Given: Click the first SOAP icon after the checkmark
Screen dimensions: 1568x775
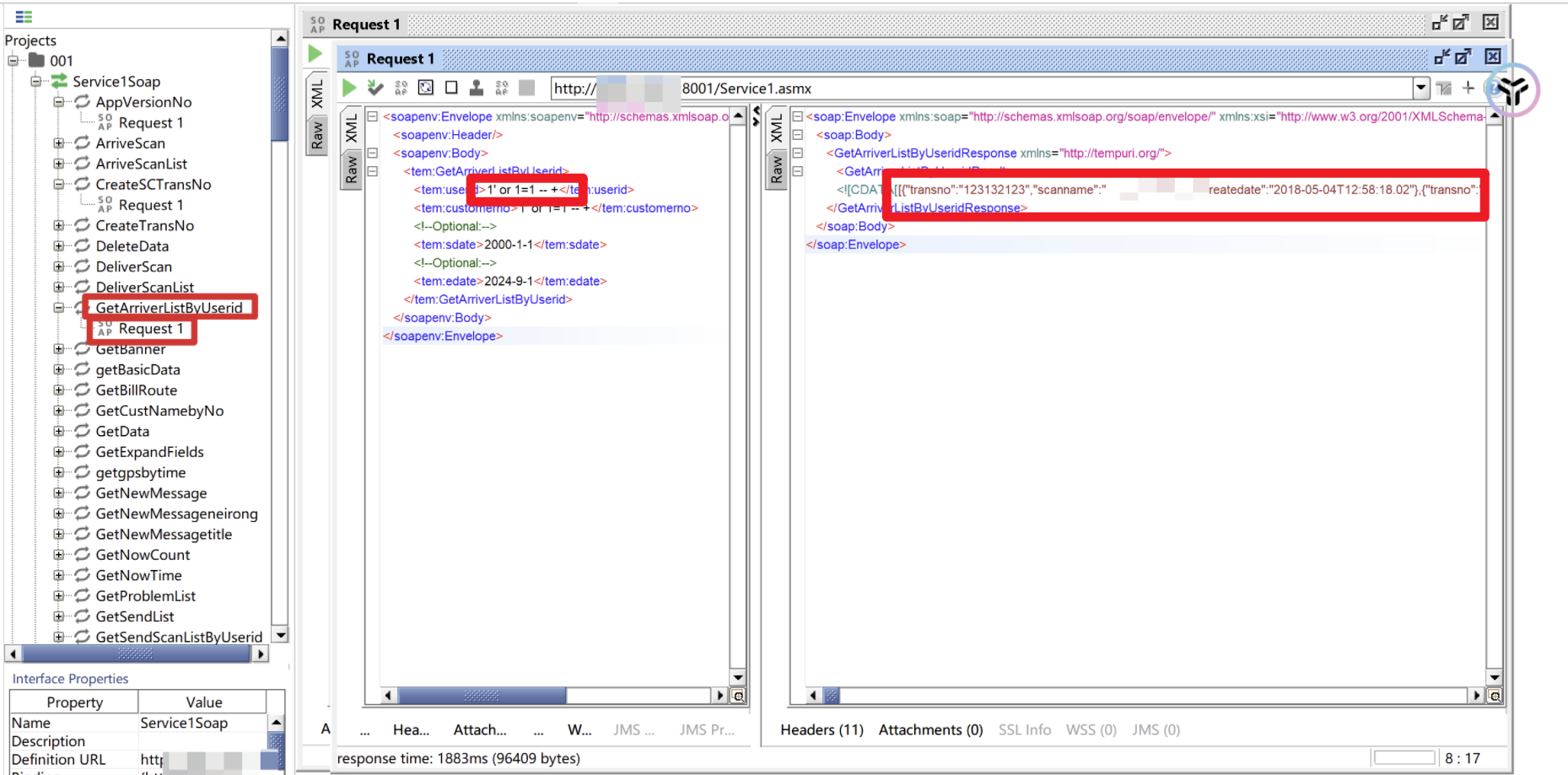Looking at the screenshot, I should click(x=401, y=88).
